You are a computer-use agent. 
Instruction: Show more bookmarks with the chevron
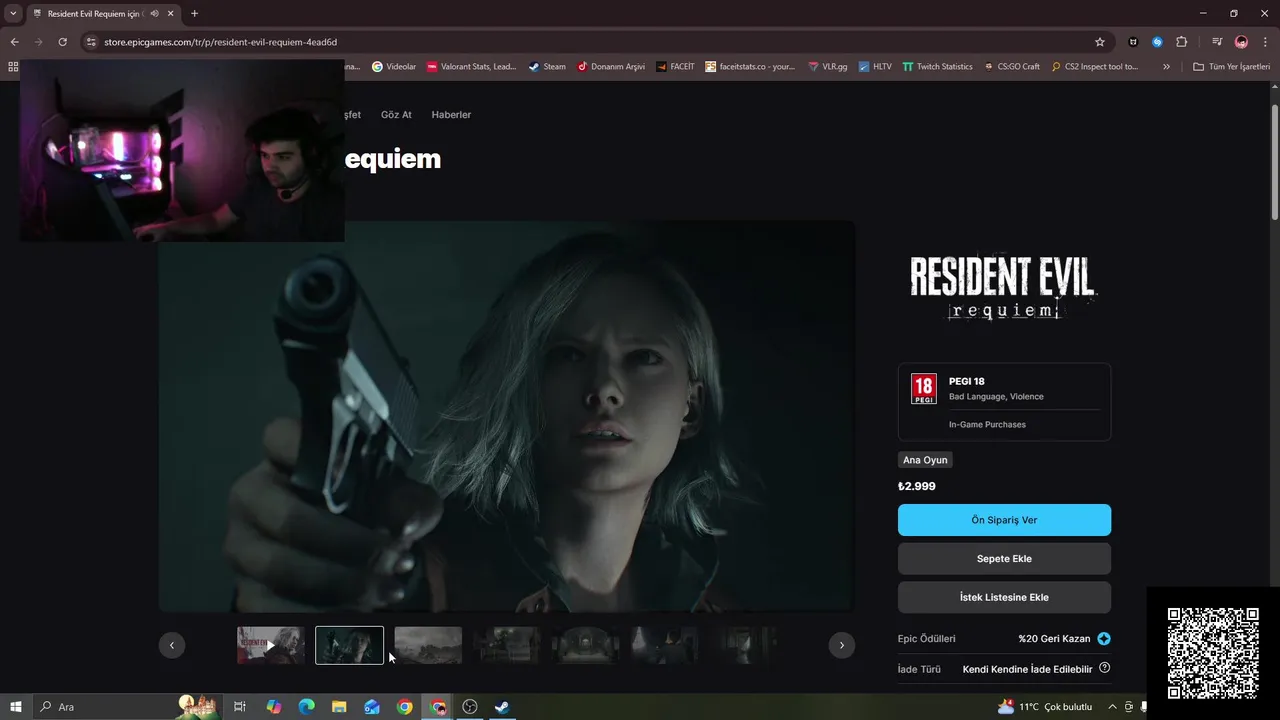pos(1166,67)
